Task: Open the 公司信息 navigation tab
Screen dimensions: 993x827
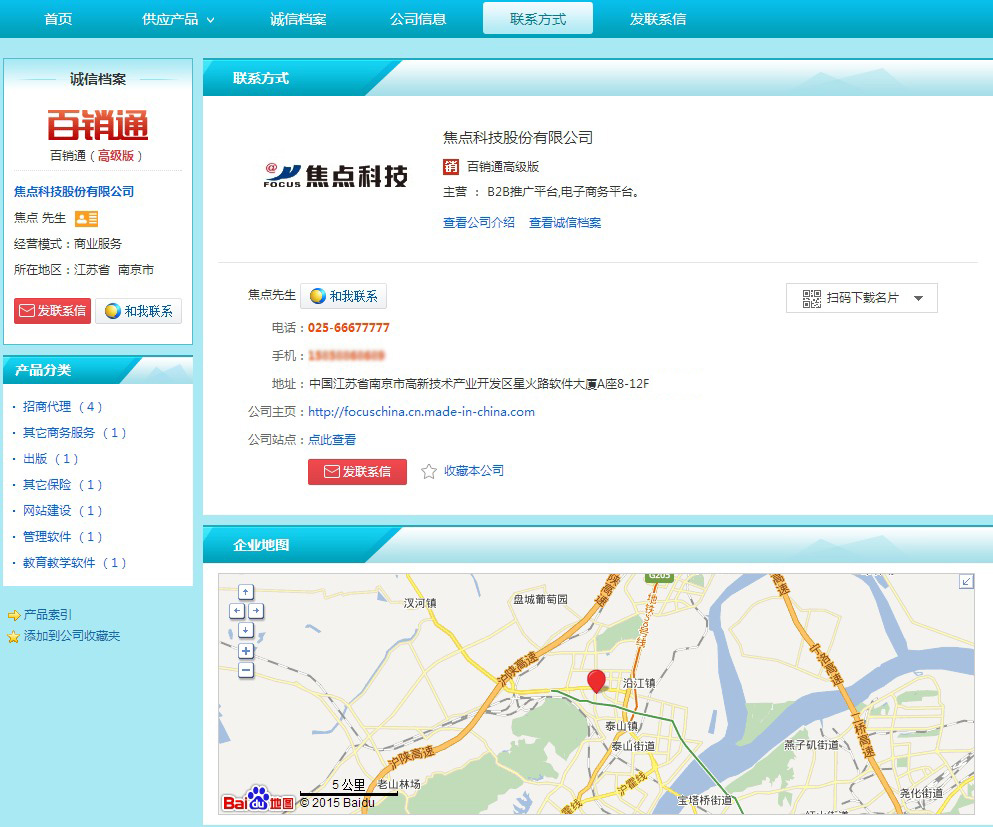Action: (x=418, y=19)
